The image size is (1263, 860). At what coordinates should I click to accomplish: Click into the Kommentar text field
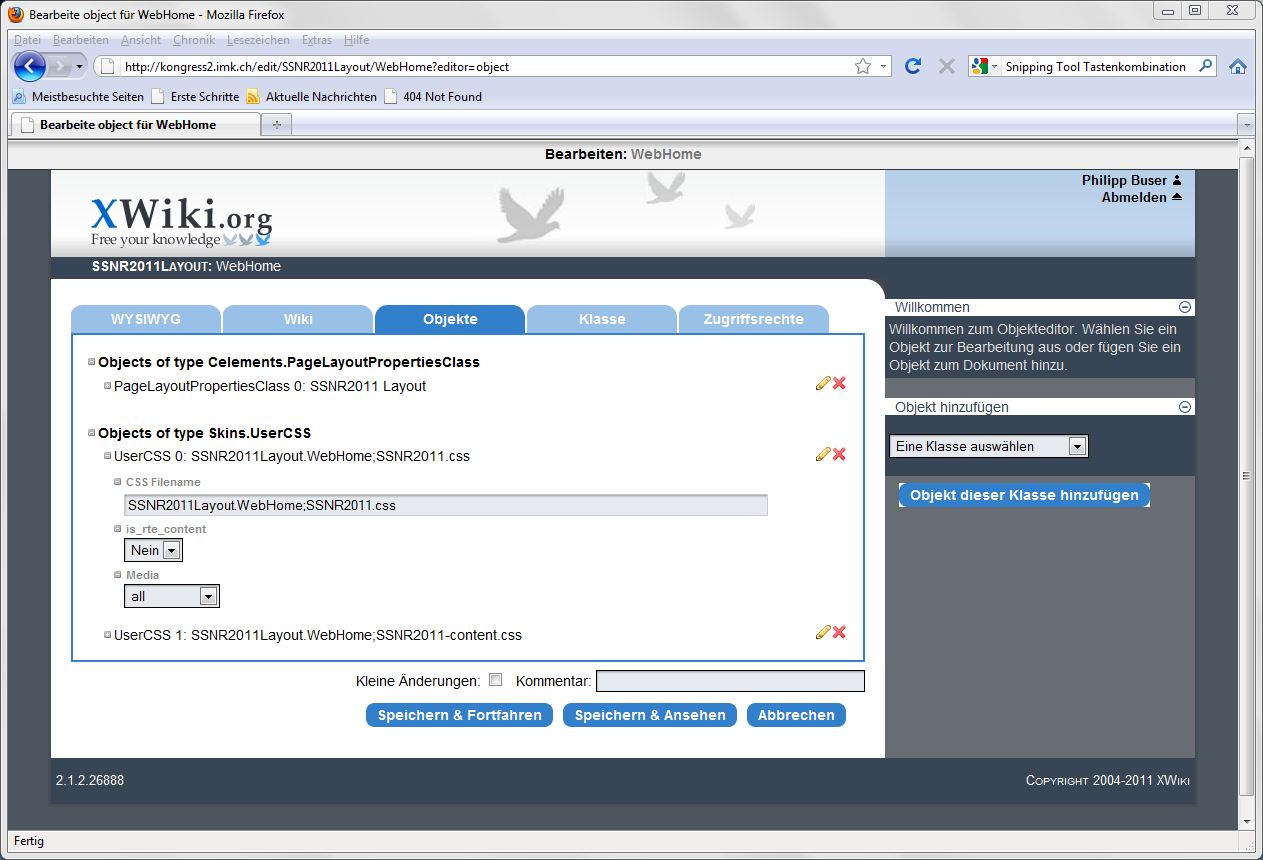click(x=730, y=681)
